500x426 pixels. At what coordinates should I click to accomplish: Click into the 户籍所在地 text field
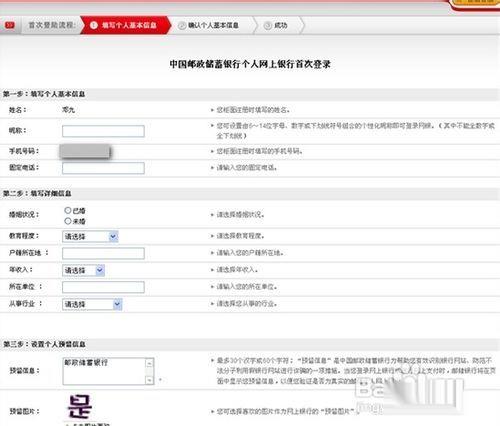[103, 253]
